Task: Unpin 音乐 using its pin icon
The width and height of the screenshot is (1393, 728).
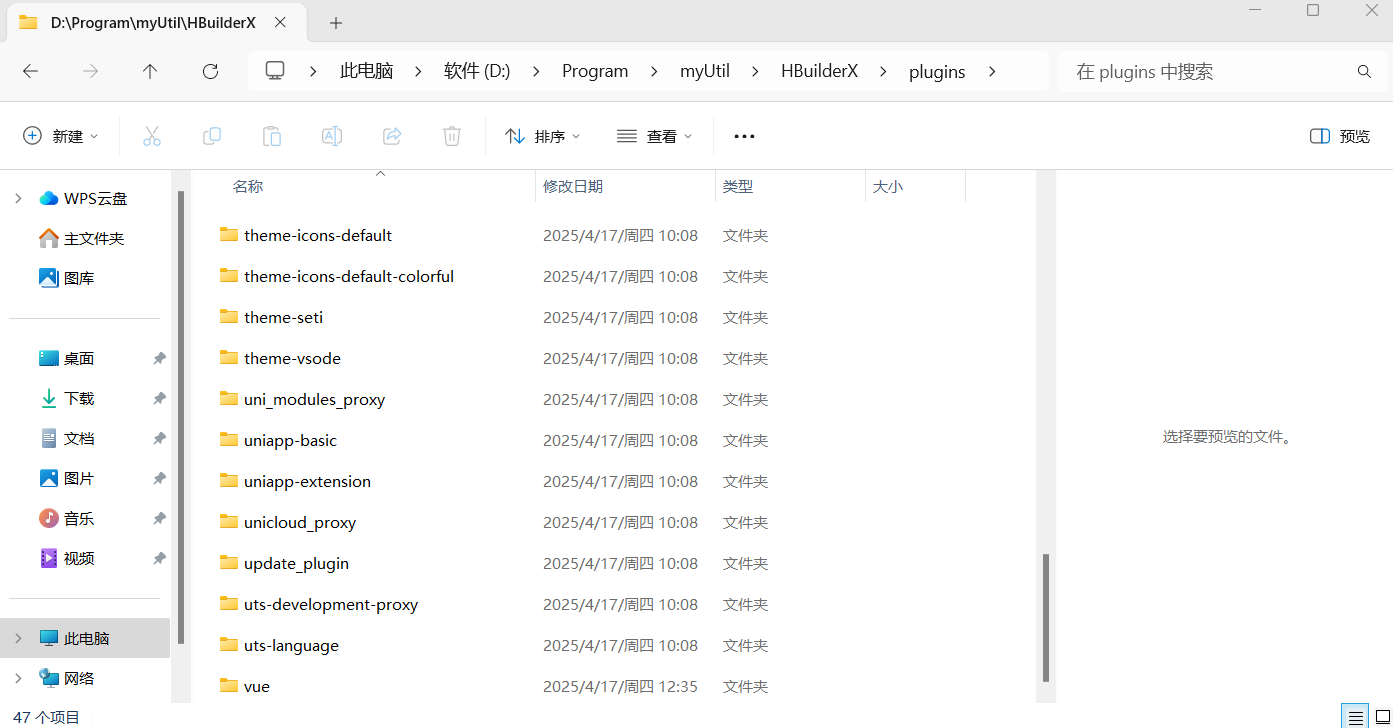Action: point(159,518)
